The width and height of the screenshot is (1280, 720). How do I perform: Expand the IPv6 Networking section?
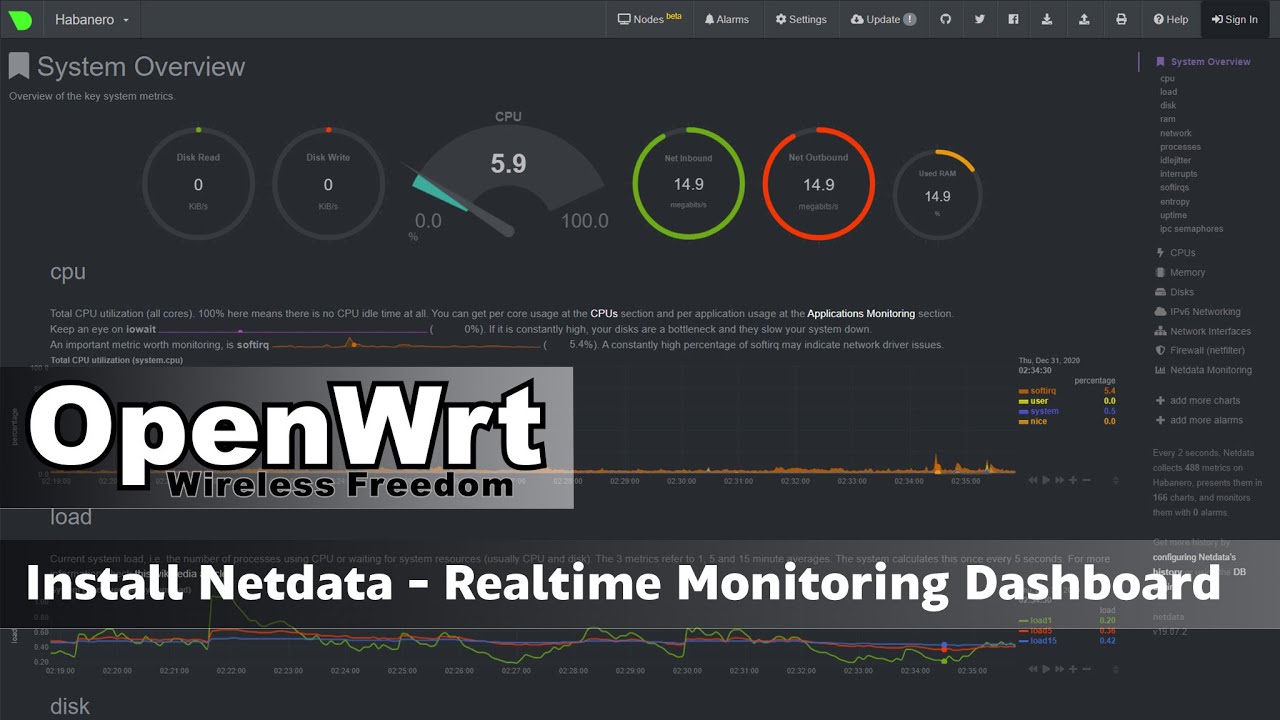click(x=1197, y=312)
